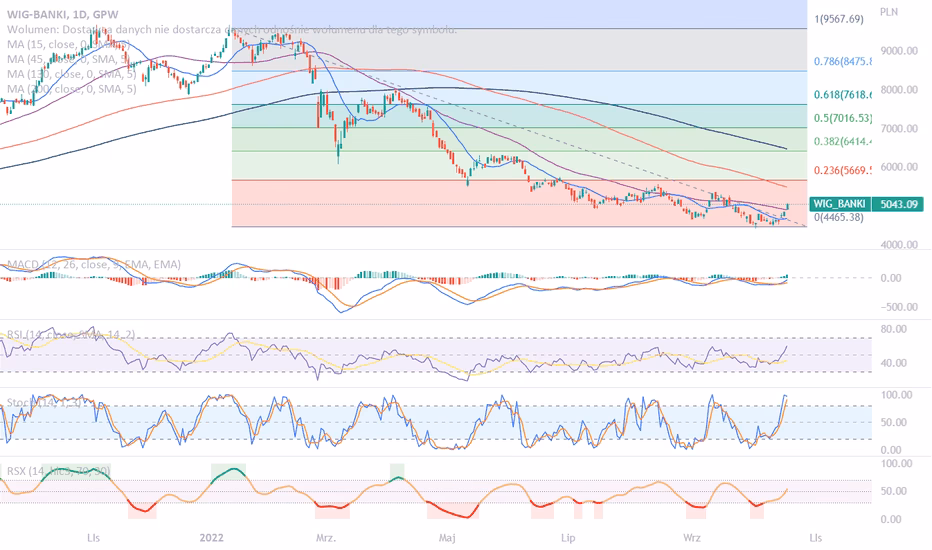The image size is (932, 550).
Task: Open the MA (130, close) indicator legend
Action: [71, 74]
